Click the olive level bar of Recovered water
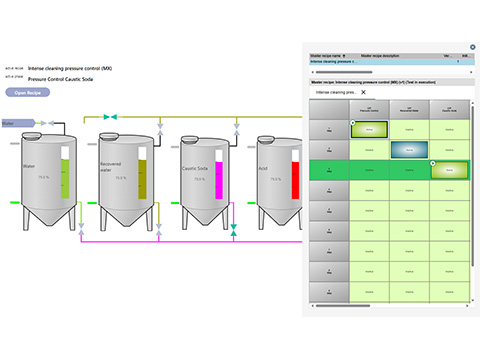This screenshot has height=360, width=480. coord(142,179)
